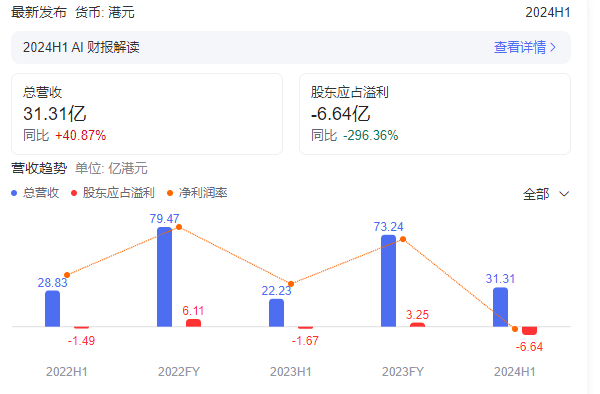
Task: Click the dropdown arrow beside 全部
Action: (564, 194)
